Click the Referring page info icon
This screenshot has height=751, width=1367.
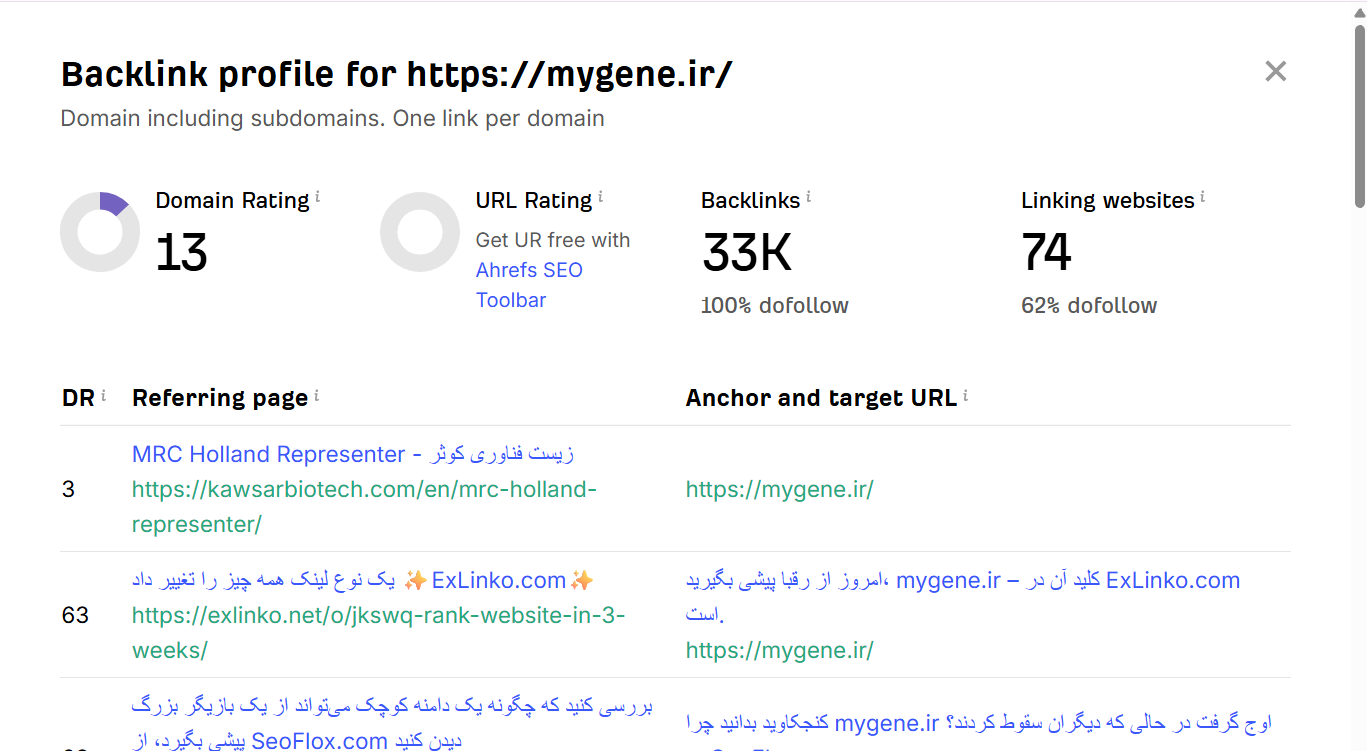[x=317, y=395]
